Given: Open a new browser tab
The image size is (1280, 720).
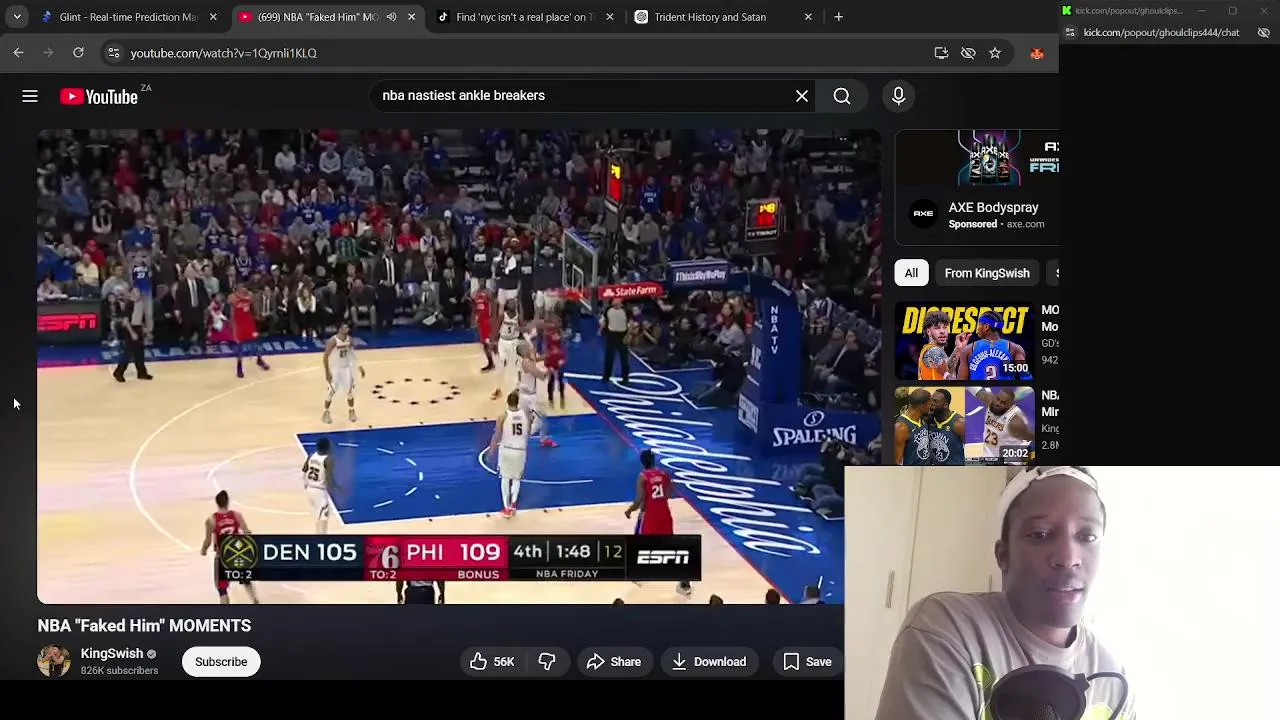Looking at the screenshot, I should tap(839, 17).
